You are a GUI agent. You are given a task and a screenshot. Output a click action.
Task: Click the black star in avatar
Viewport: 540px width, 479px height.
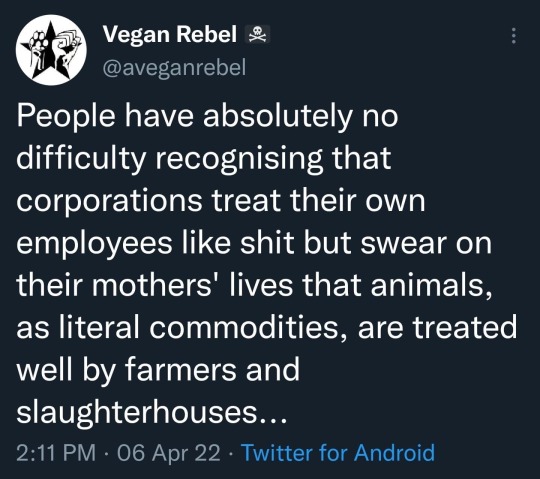click(51, 51)
